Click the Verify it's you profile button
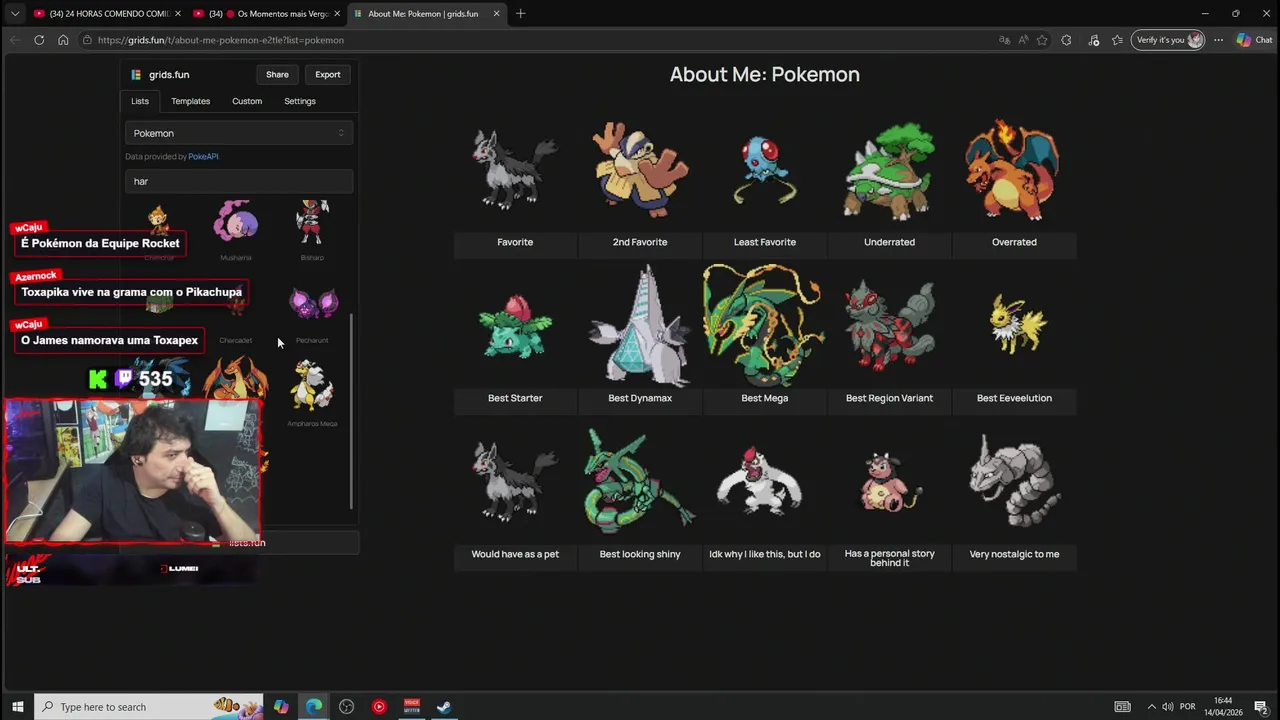This screenshot has width=1280, height=720. click(1167, 40)
